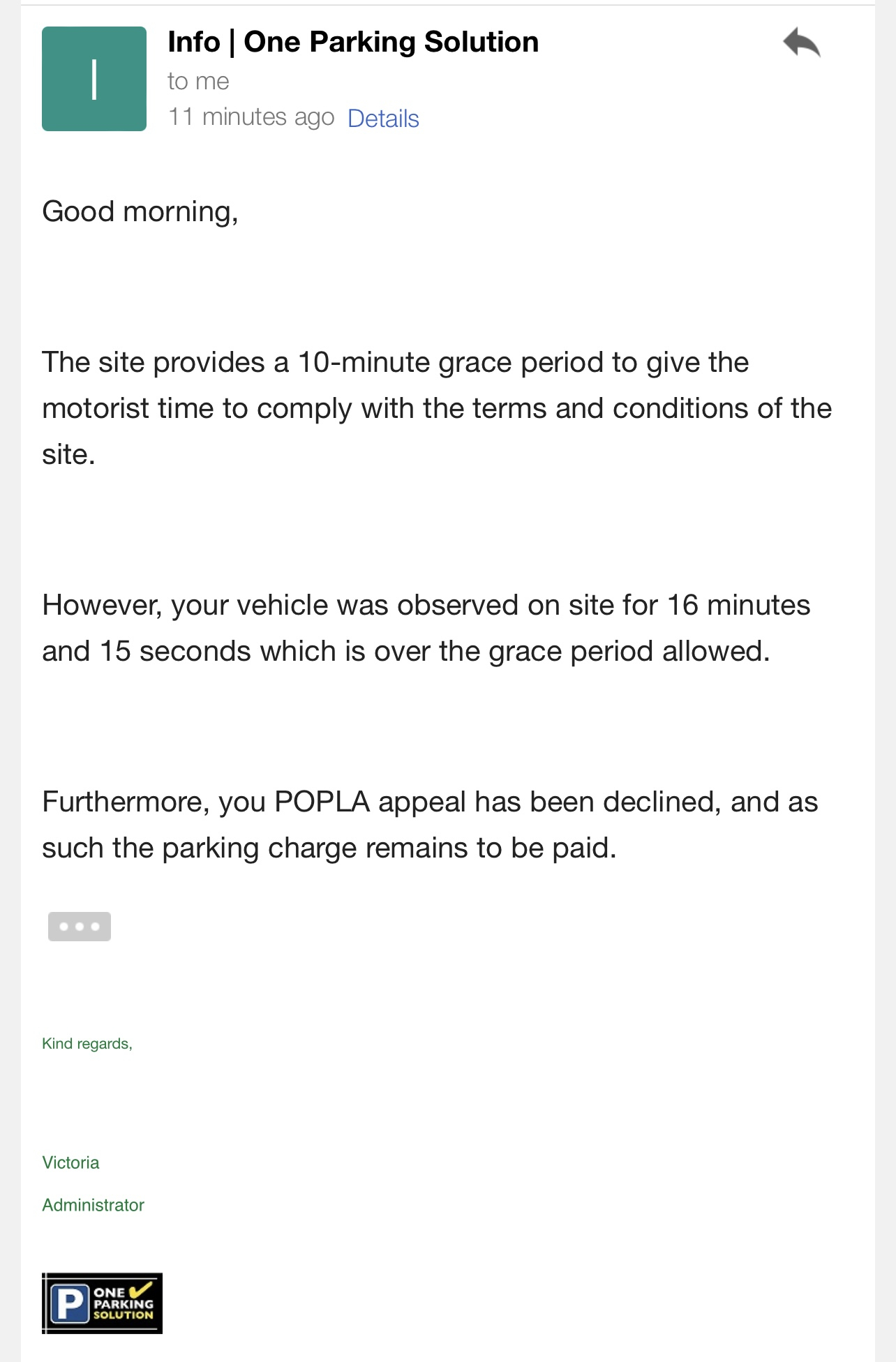
Task: Open the green sender avatar with letter I
Action: click(x=94, y=79)
